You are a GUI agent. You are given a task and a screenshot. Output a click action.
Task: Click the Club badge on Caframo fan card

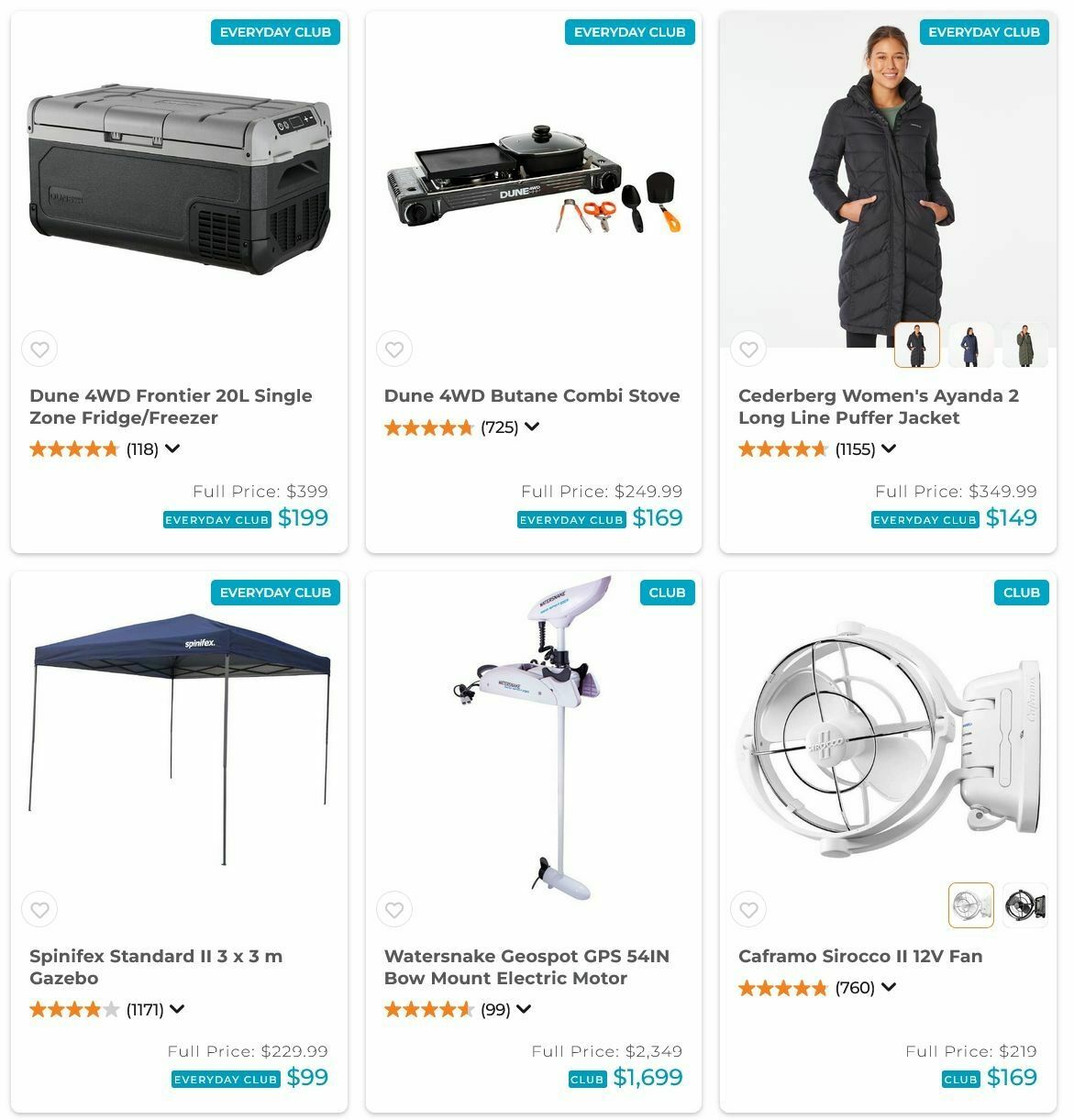(1021, 593)
